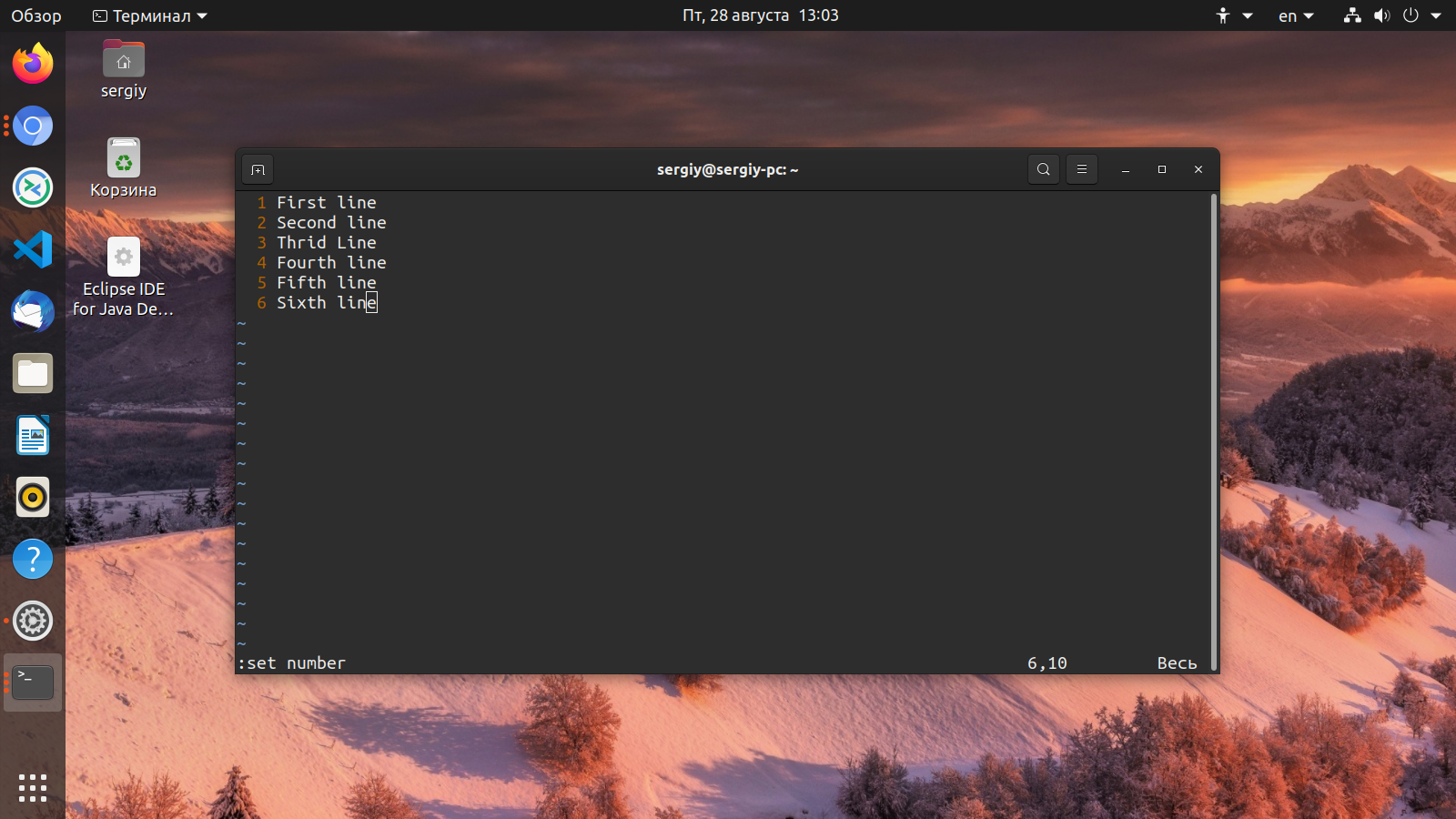Click the 'Весь' status indicator
1456x819 pixels.
1177,663
